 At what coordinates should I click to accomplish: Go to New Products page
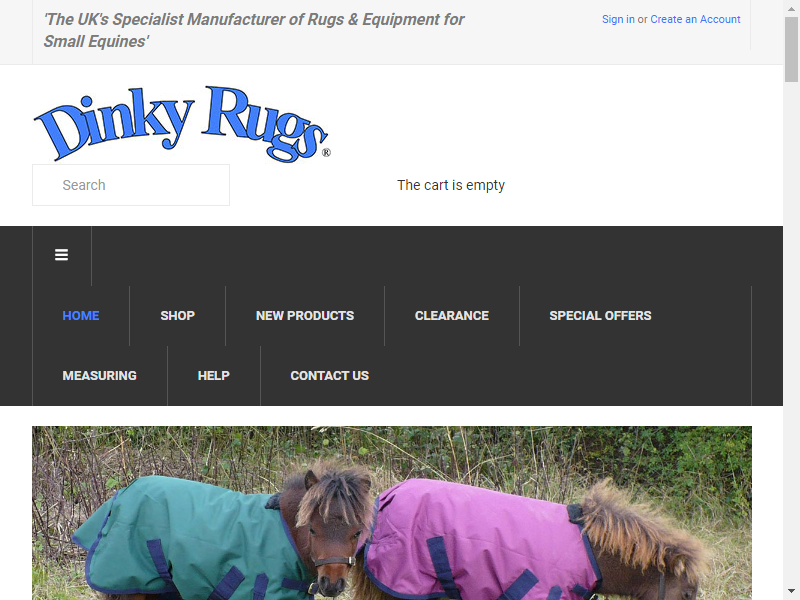click(305, 316)
